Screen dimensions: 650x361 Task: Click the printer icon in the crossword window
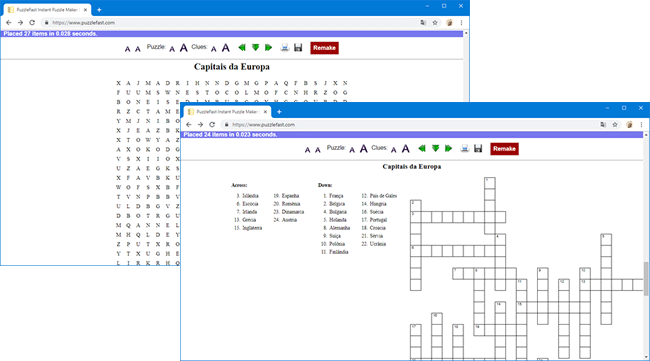(x=465, y=148)
